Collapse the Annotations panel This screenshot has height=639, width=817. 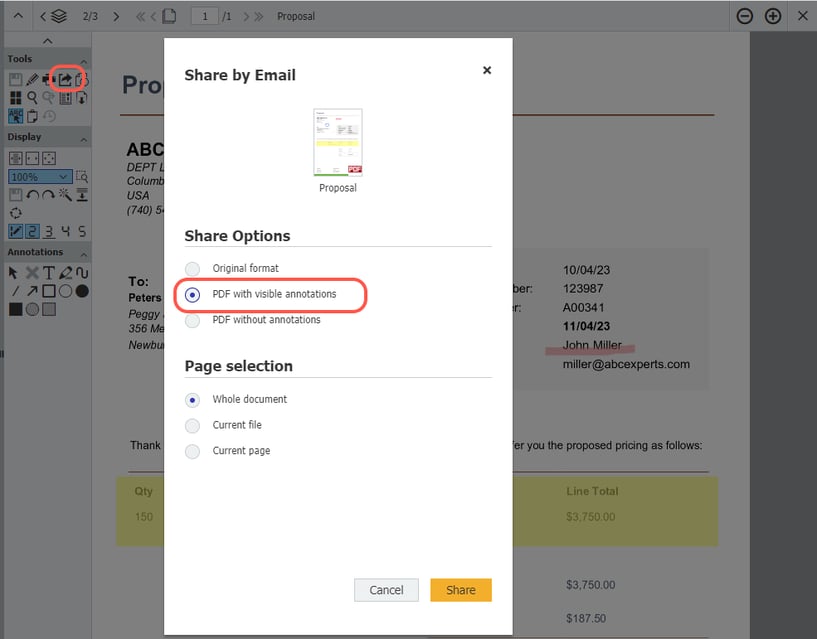coord(82,252)
